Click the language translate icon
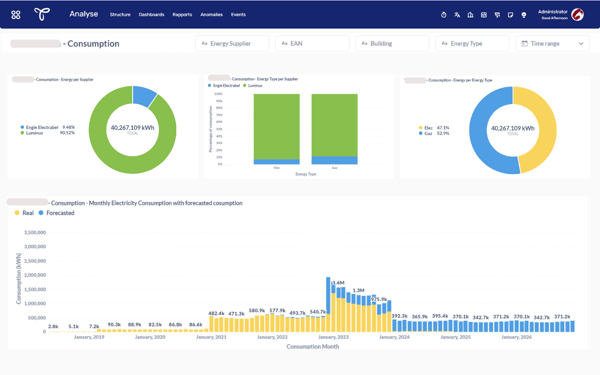600x375 pixels. click(457, 15)
